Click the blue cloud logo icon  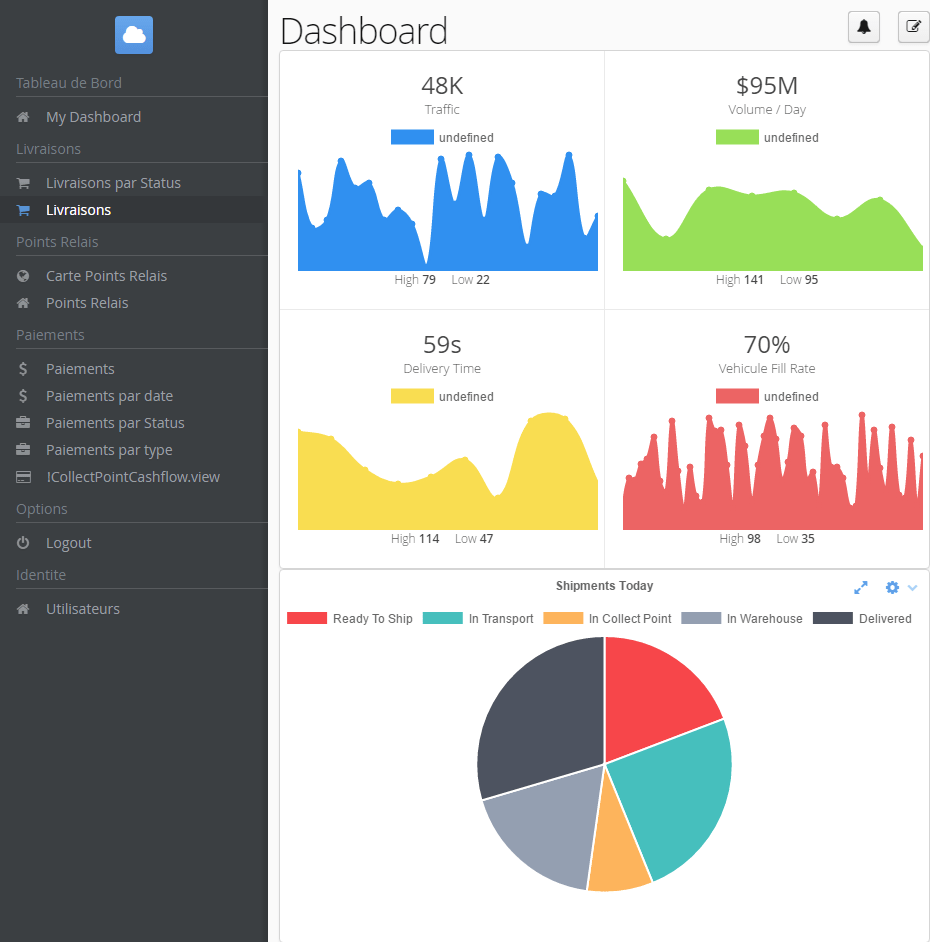134,35
